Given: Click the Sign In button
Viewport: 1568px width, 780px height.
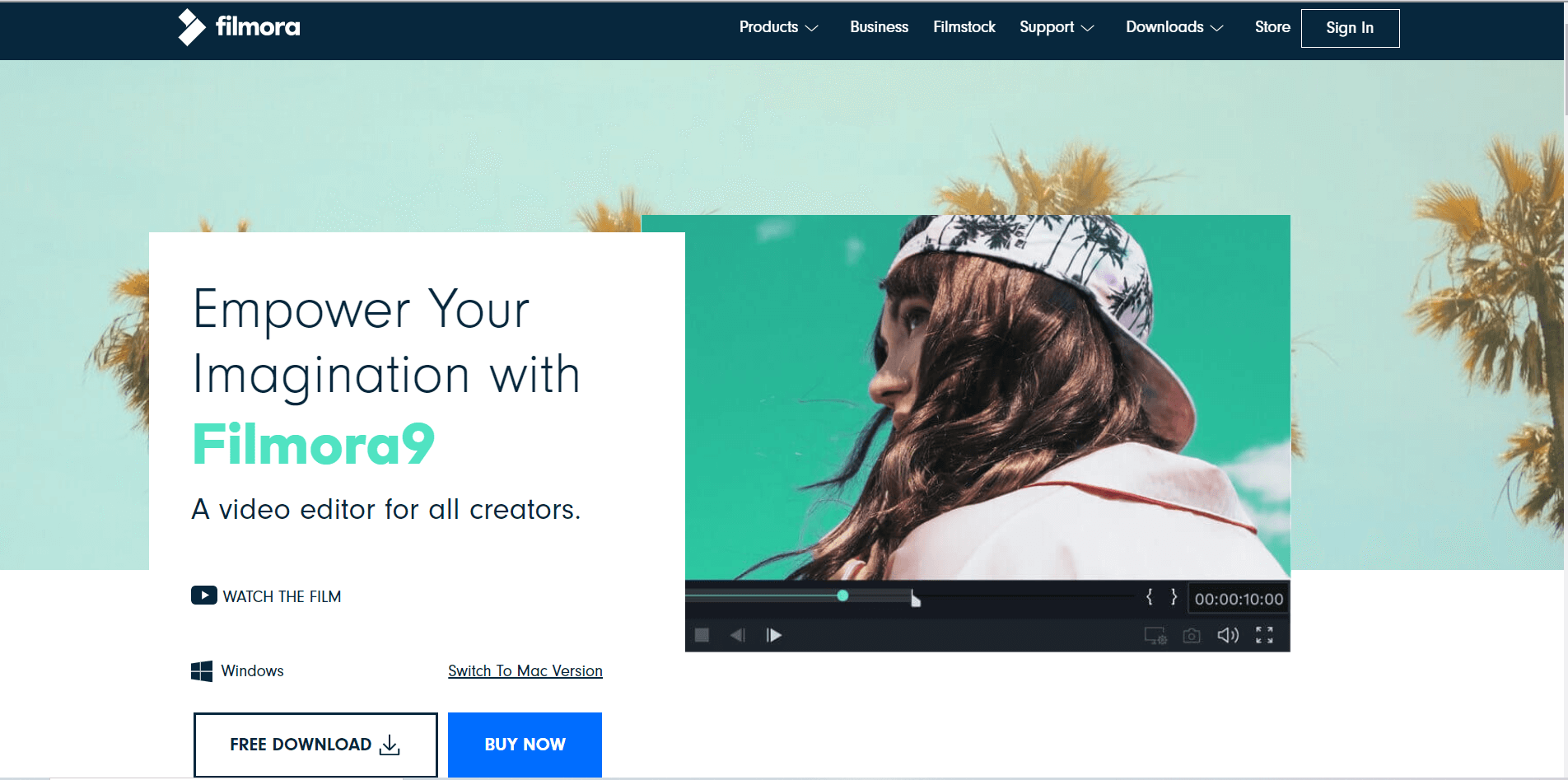Looking at the screenshot, I should [1350, 28].
